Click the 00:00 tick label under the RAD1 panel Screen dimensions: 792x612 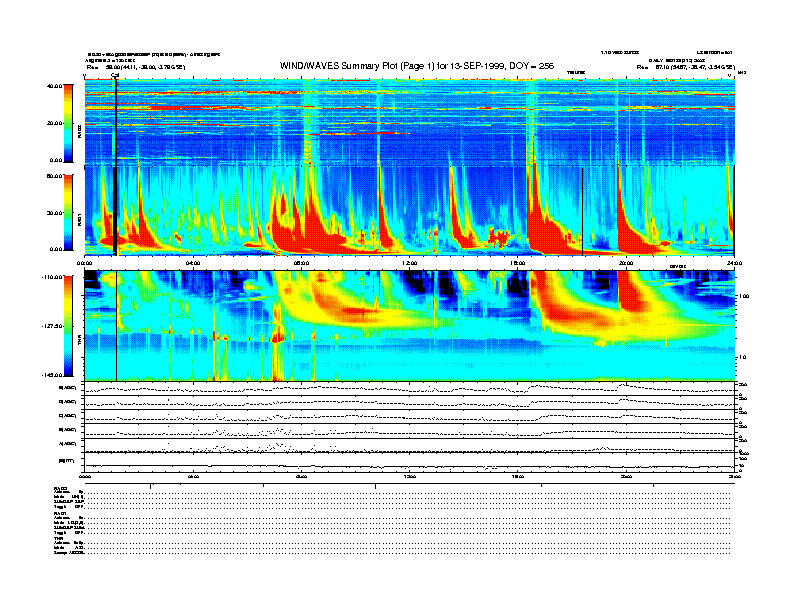click(x=84, y=263)
